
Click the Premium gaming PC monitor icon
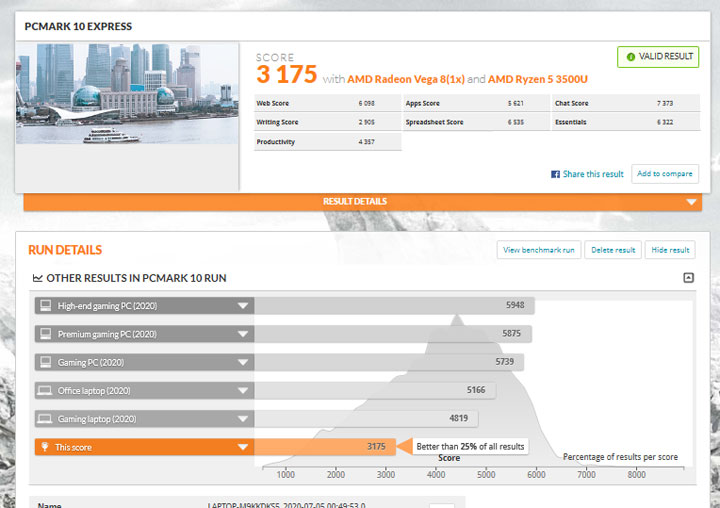pos(45,334)
